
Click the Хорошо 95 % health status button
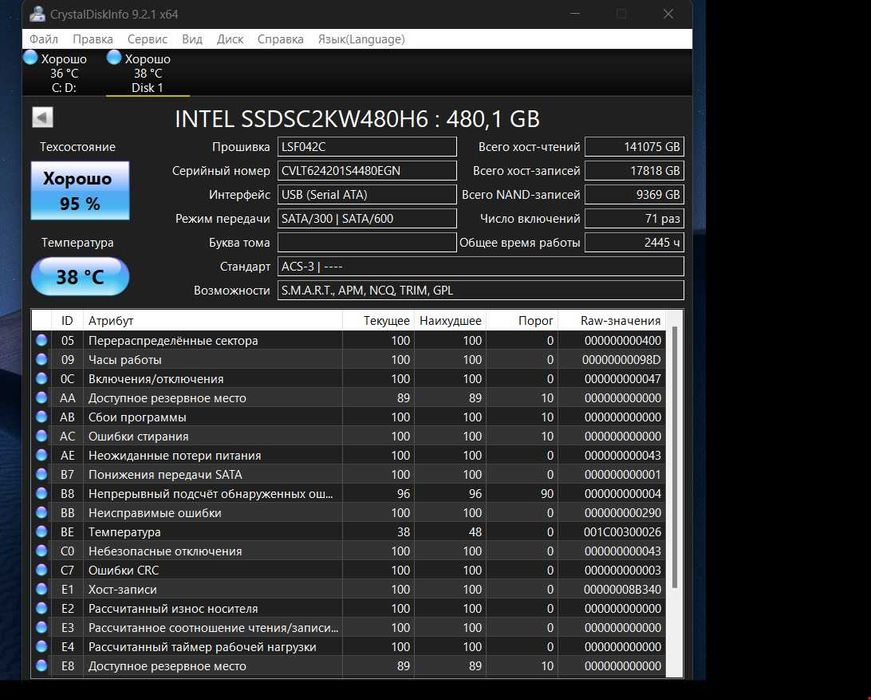click(x=80, y=191)
